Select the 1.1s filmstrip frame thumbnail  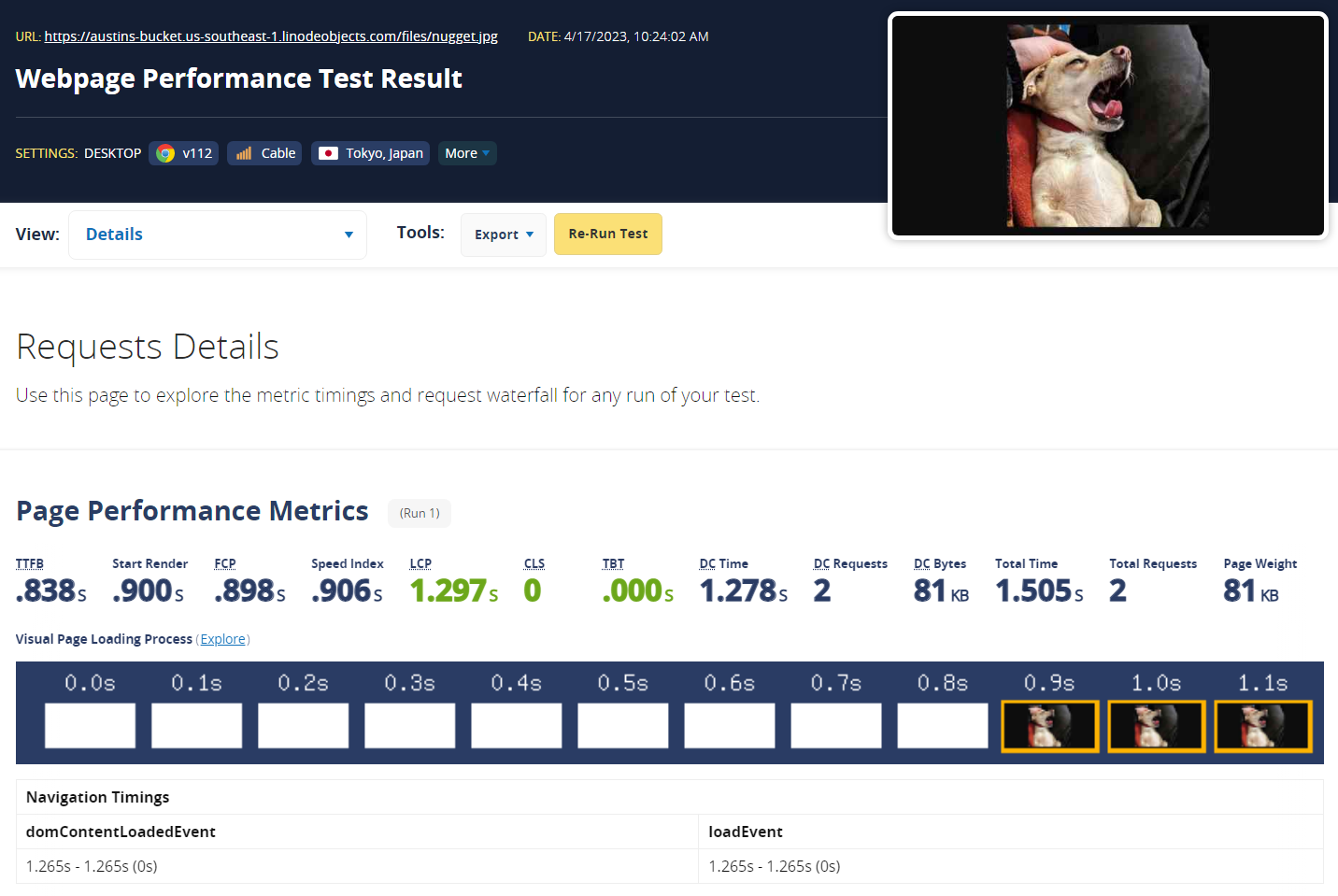point(1262,726)
